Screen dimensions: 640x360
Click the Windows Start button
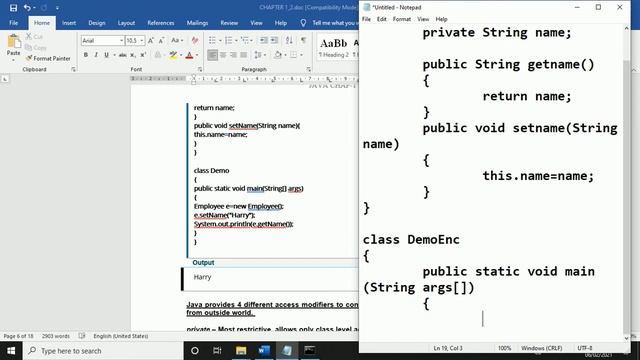[x=11, y=351]
